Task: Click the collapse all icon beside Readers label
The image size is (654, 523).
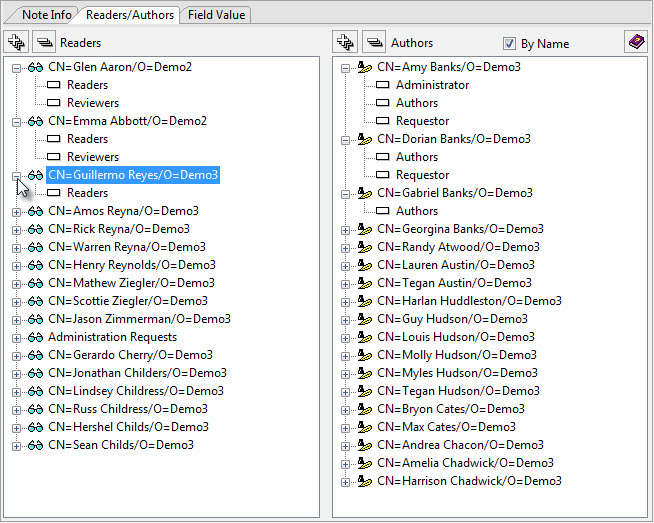Action: pyautogui.click(x=44, y=42)
